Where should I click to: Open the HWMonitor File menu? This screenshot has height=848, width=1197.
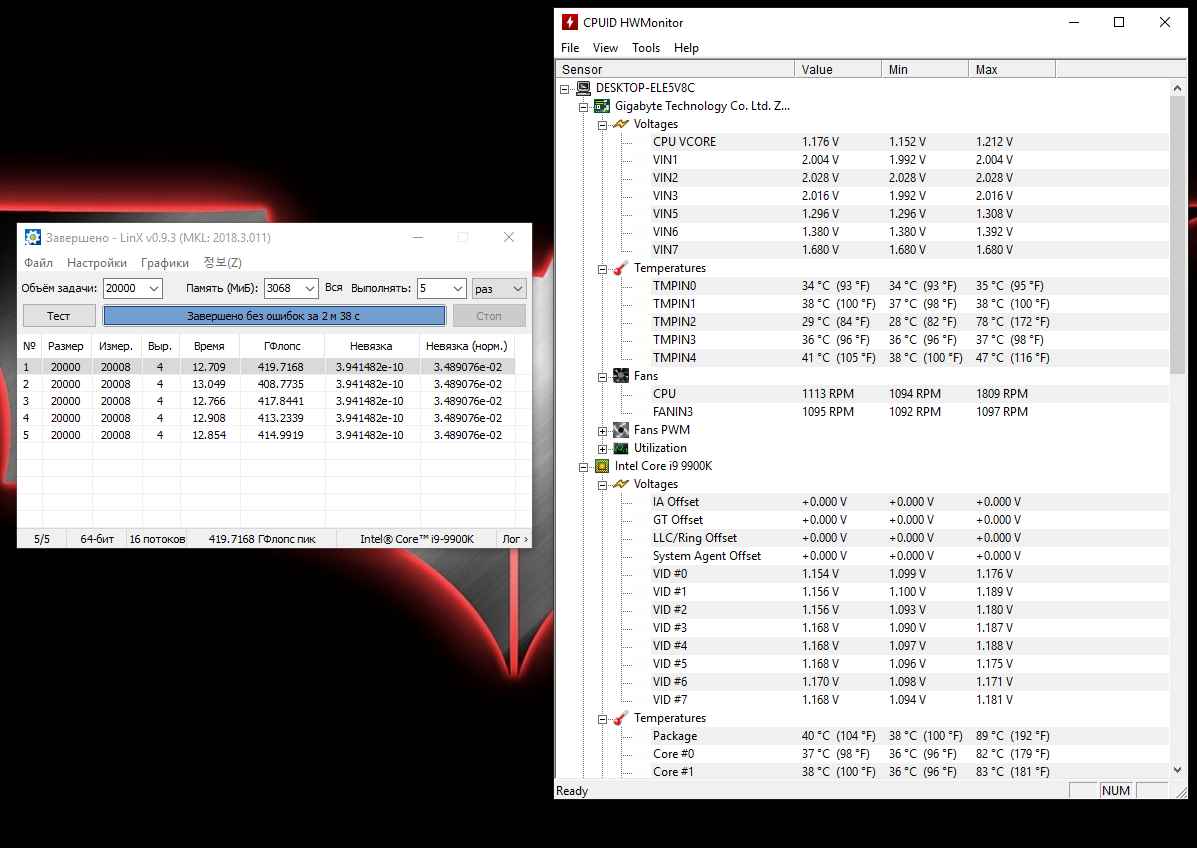570,47
